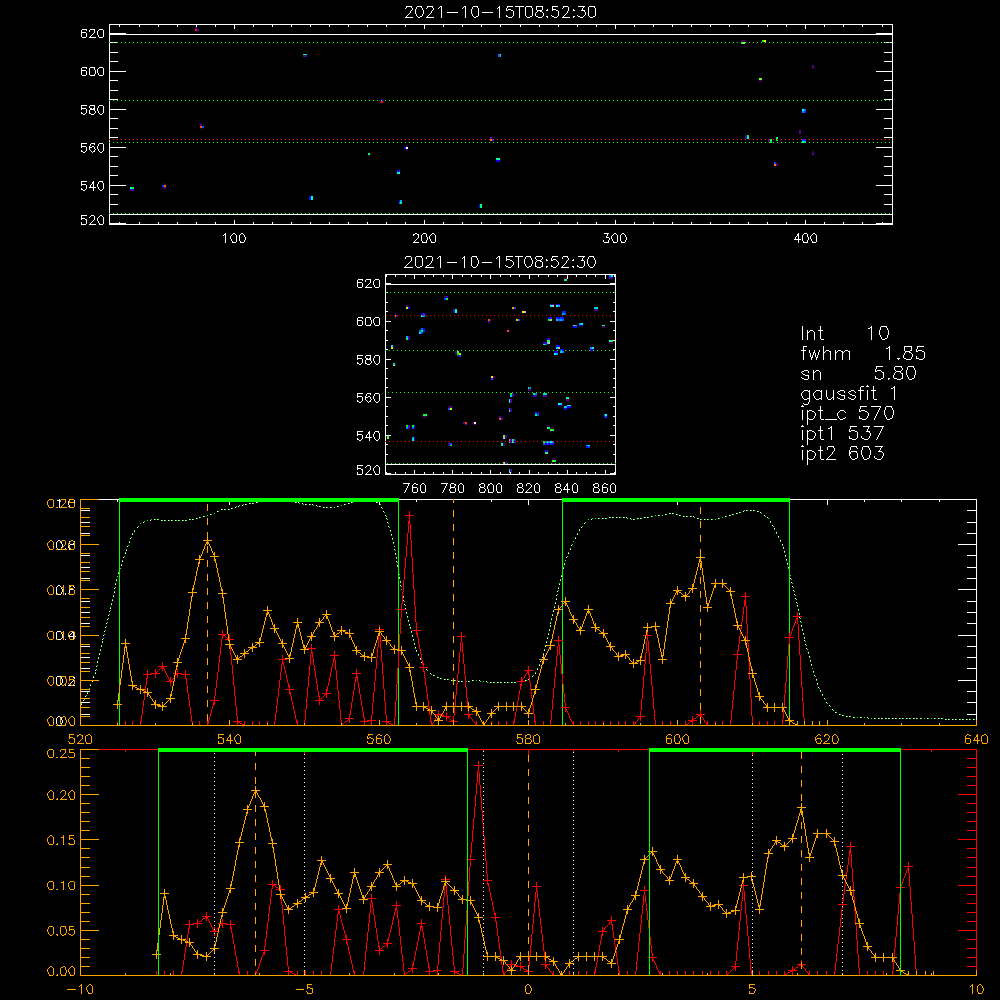Click the '0.25' y-axis label of bottom plot

pos(61,753)
